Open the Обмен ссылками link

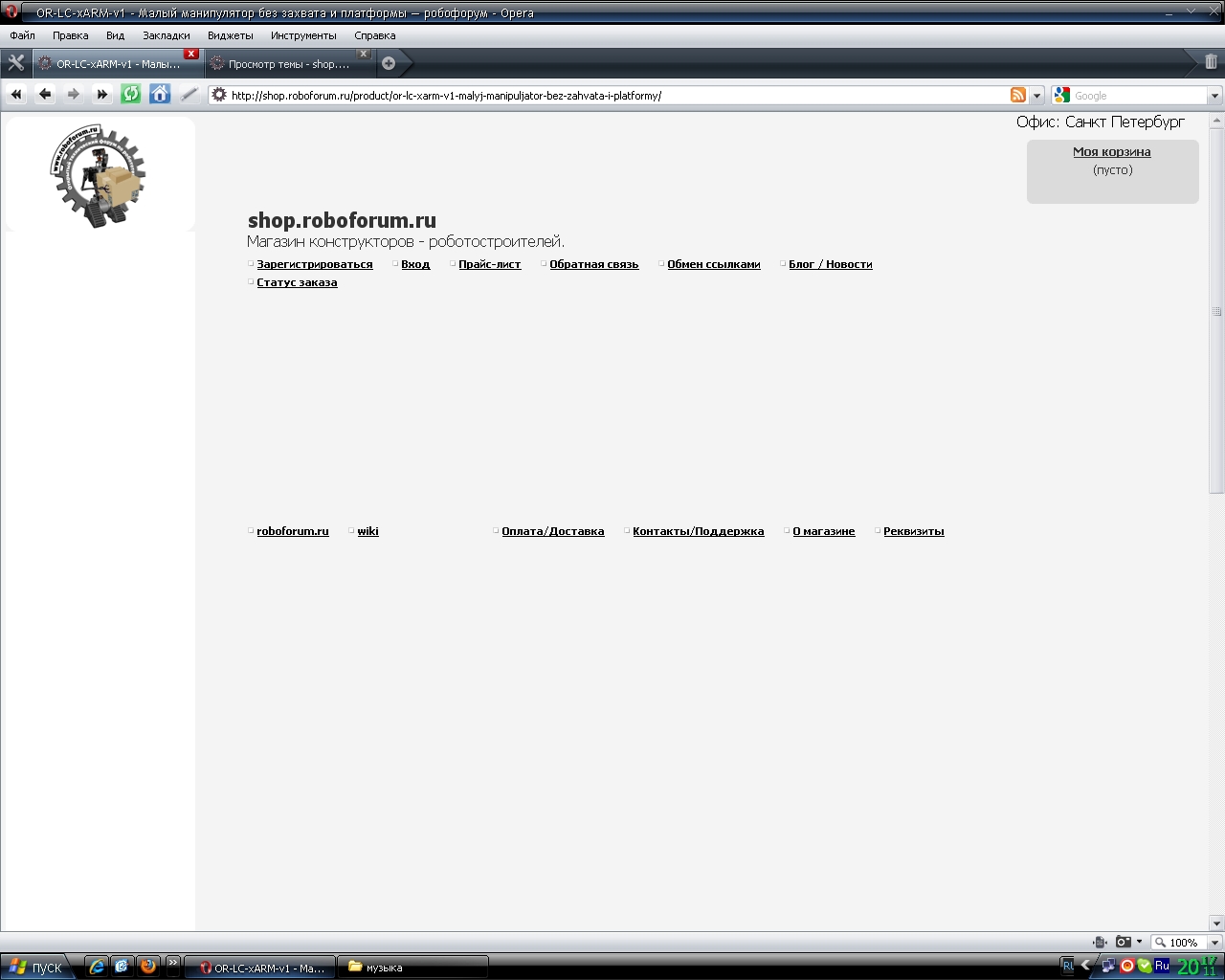coord(714,264)
